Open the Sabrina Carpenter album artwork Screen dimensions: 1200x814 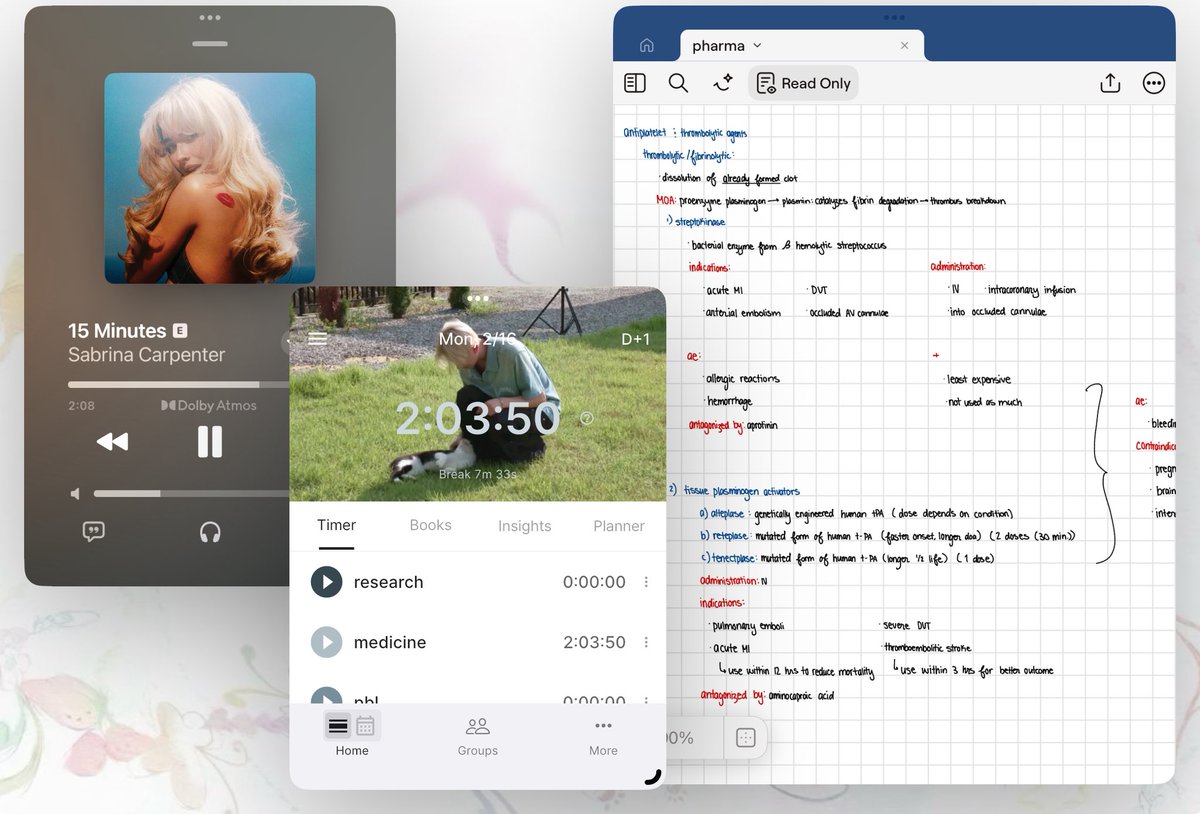coord(210,178)
